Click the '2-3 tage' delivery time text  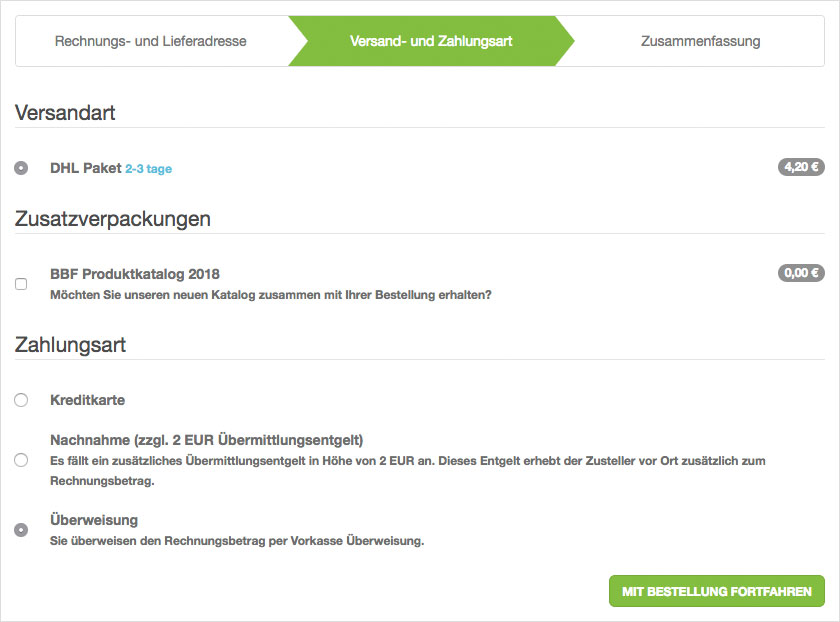148,169
